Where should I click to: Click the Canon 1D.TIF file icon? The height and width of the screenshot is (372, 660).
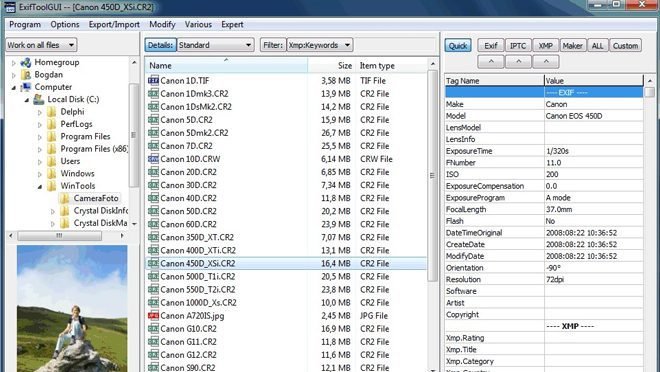coord(153,80)
